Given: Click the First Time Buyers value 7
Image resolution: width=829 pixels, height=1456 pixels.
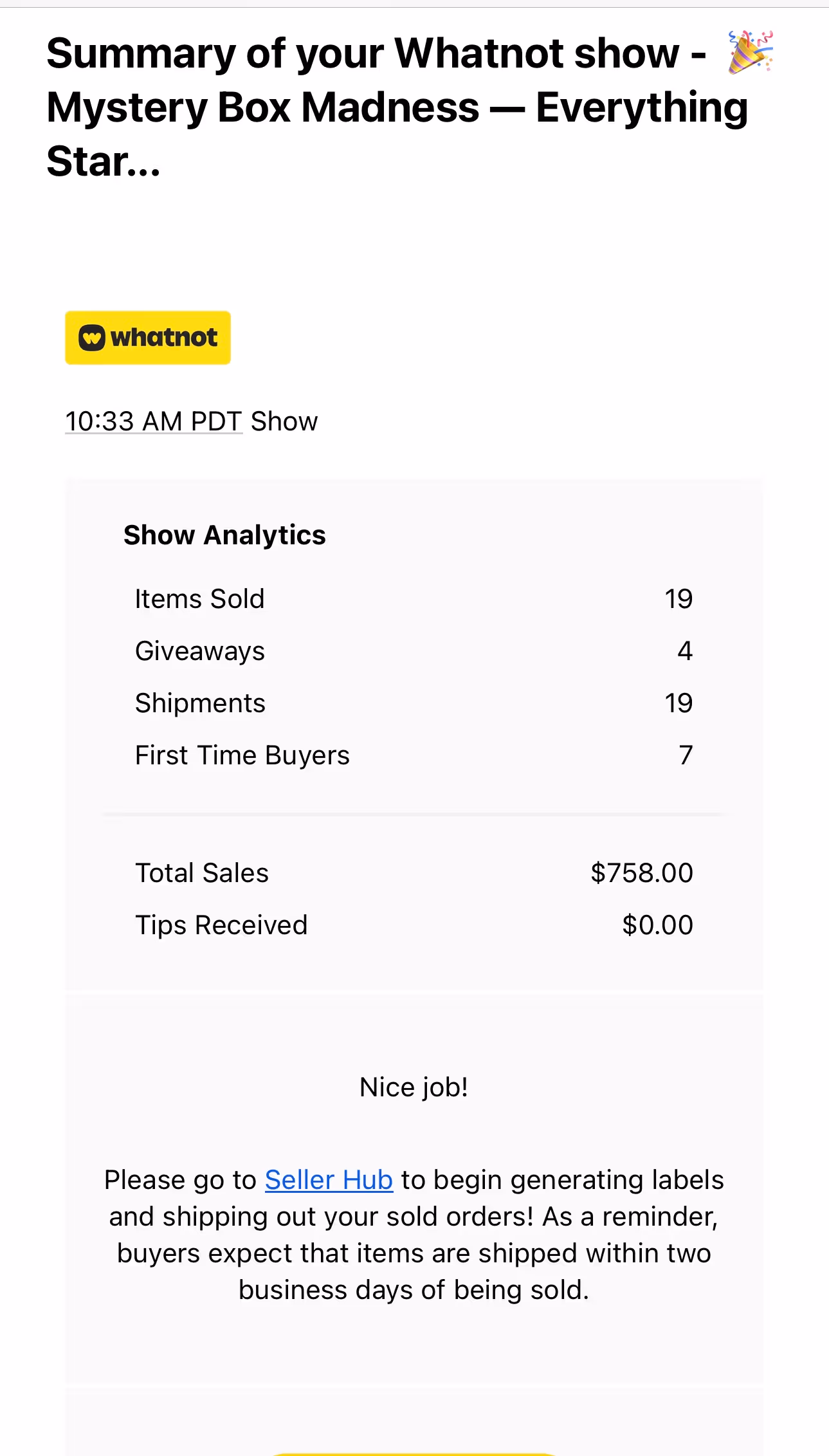Looking at the screenshot, I should (686, 755).
